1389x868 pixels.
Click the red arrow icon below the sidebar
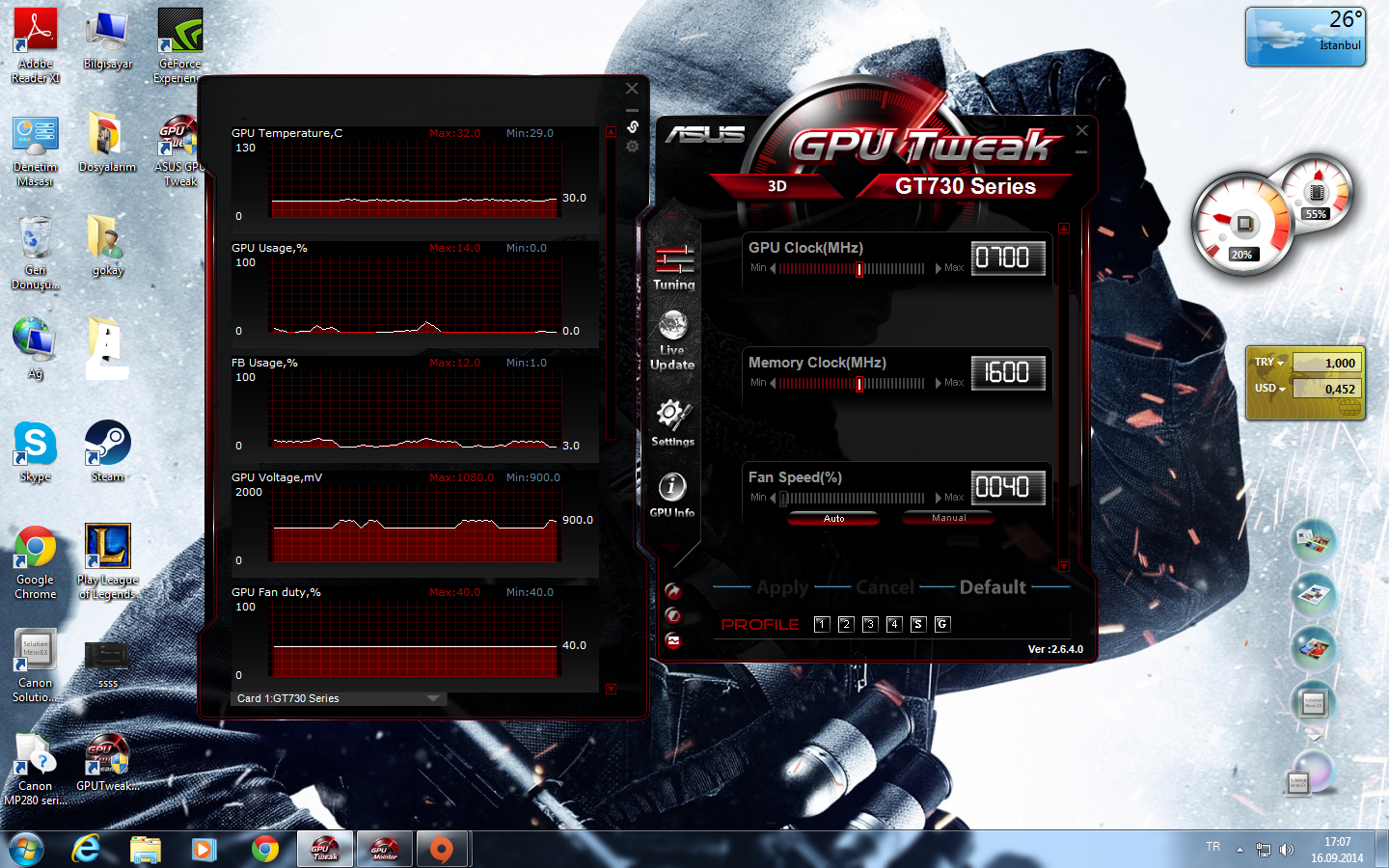[x=673, y=591]
